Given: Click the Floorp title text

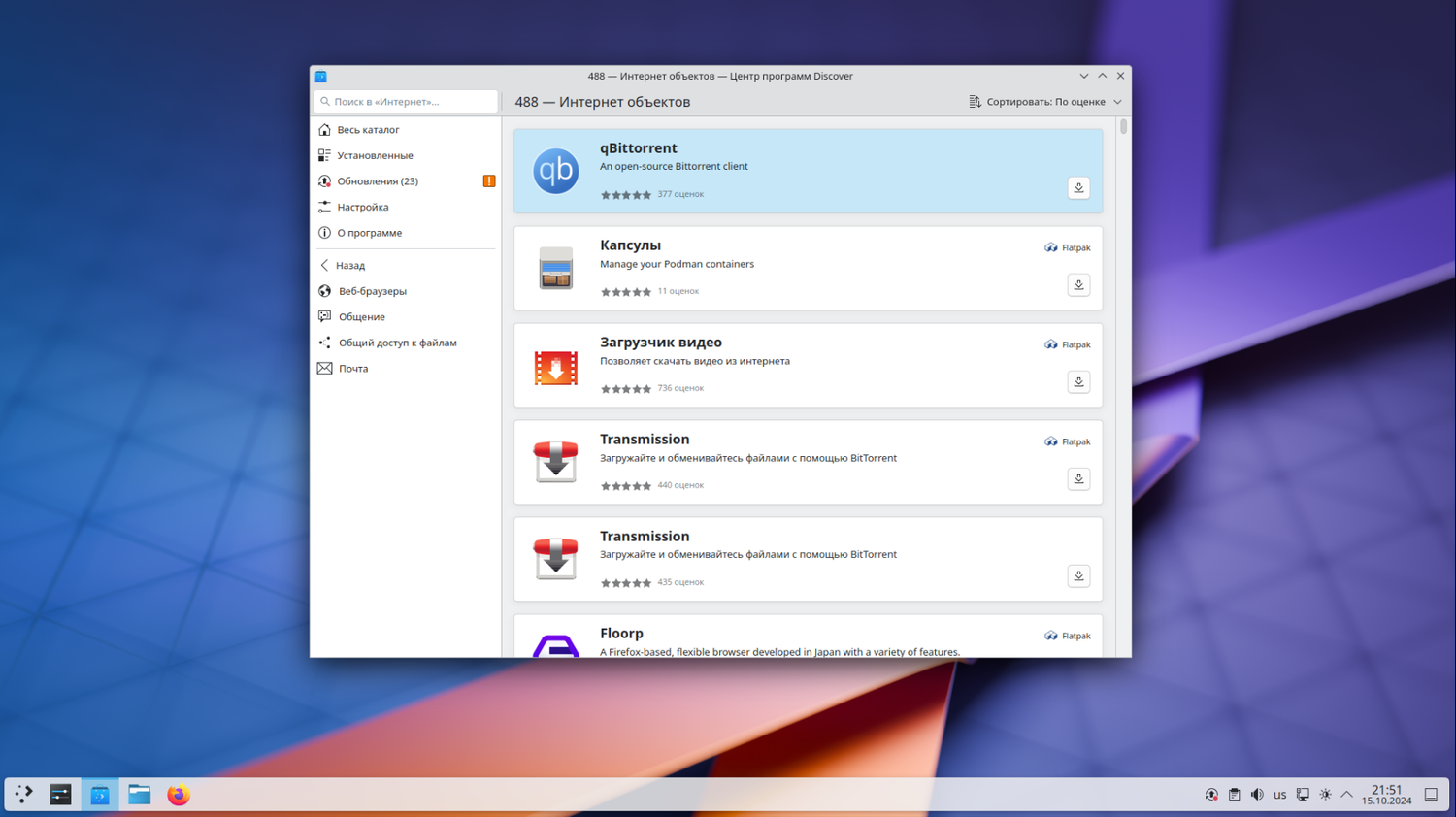Looking at the screenshot, I should click(x=621, y=634).
